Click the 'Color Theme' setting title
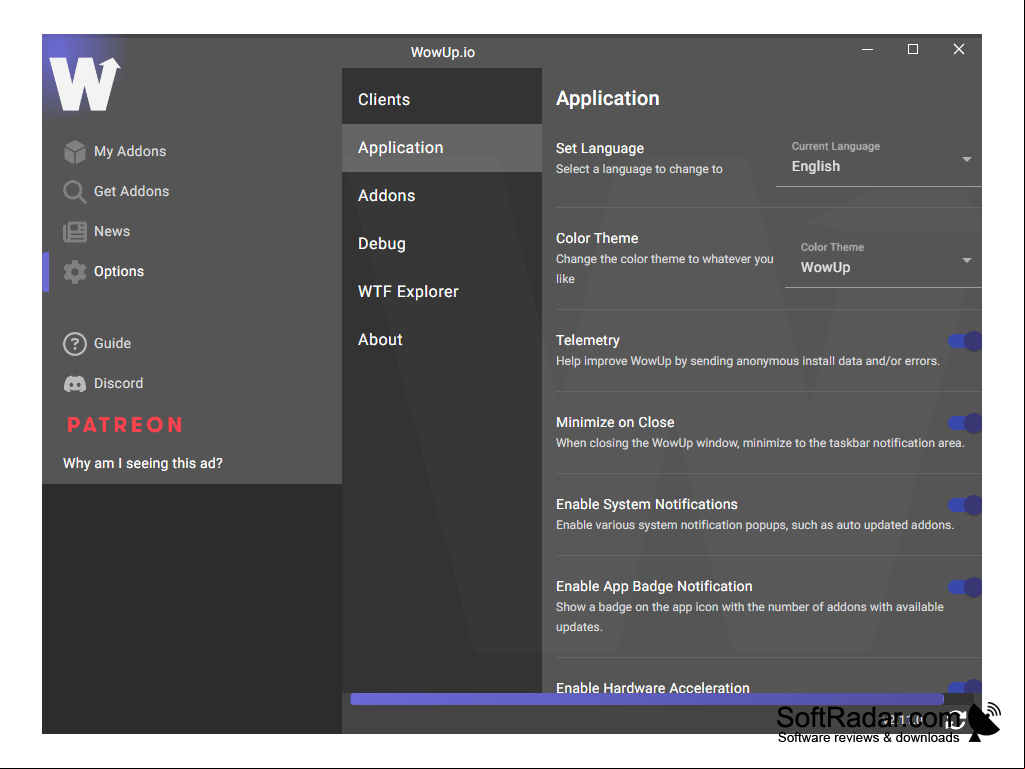Viewport: 1025px width, 769px height. (597, 238)
